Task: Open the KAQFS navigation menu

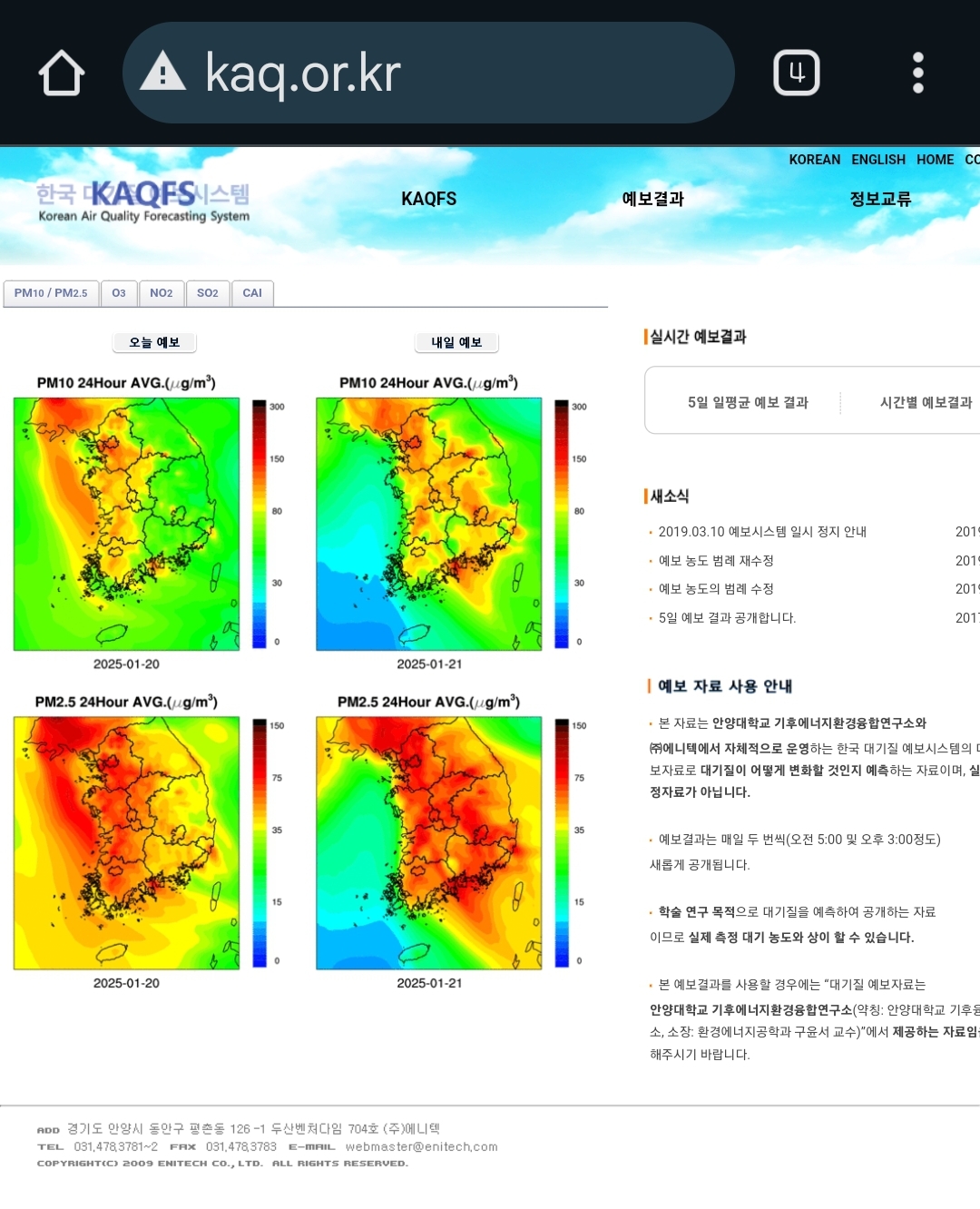Action: (x=429, y=199)
